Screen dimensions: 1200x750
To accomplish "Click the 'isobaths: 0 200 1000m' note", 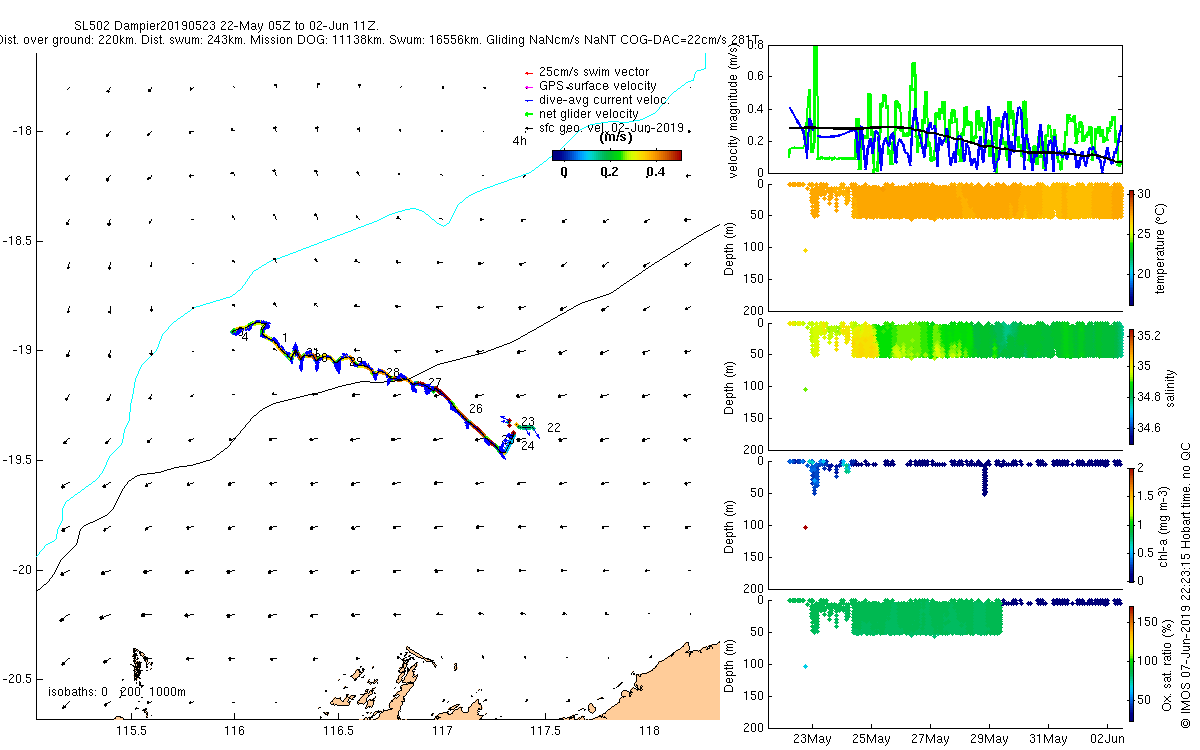I will tap(117, 692).
